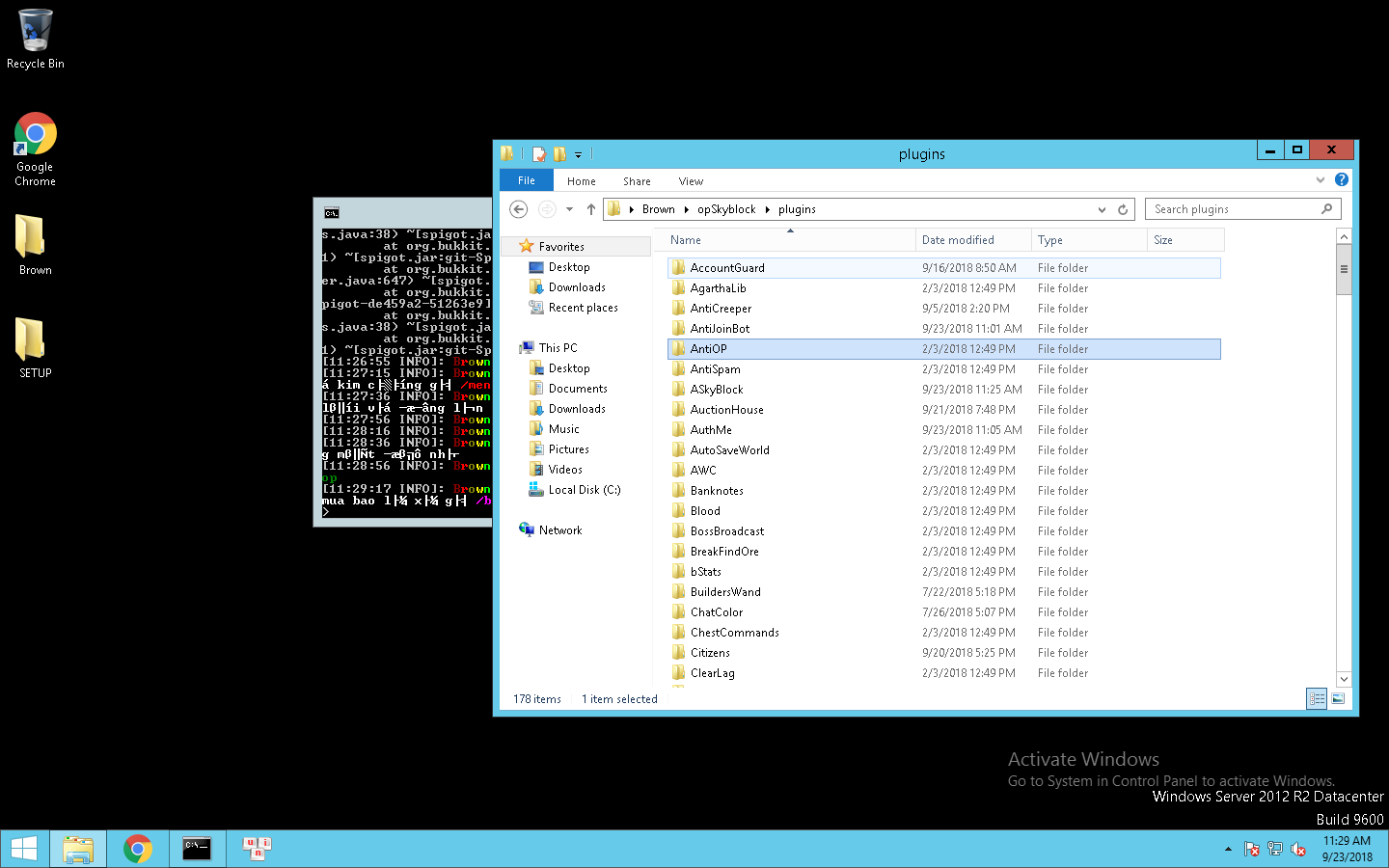Open address bar history dropdown

[1102, 209]
